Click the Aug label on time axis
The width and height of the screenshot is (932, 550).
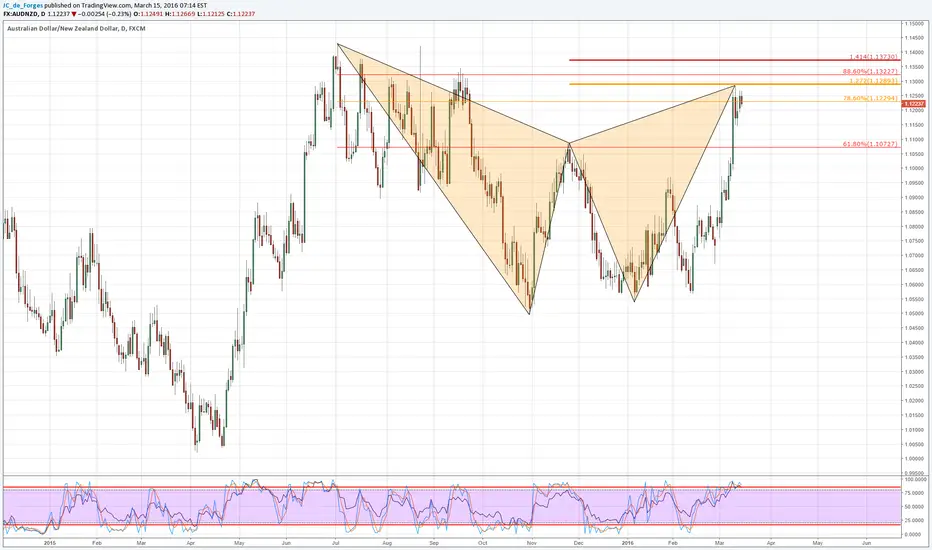(x=387, y=543)
